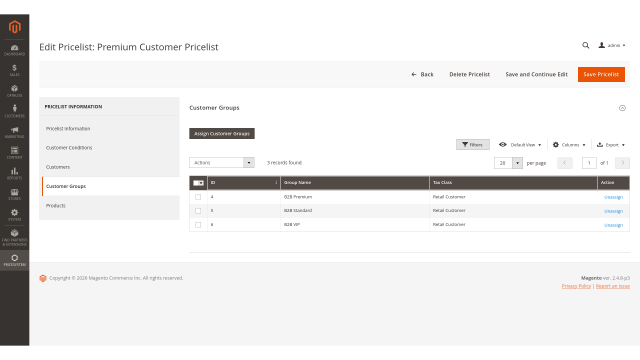Open the Default View bookmarks dropdown

coord(520,145)
